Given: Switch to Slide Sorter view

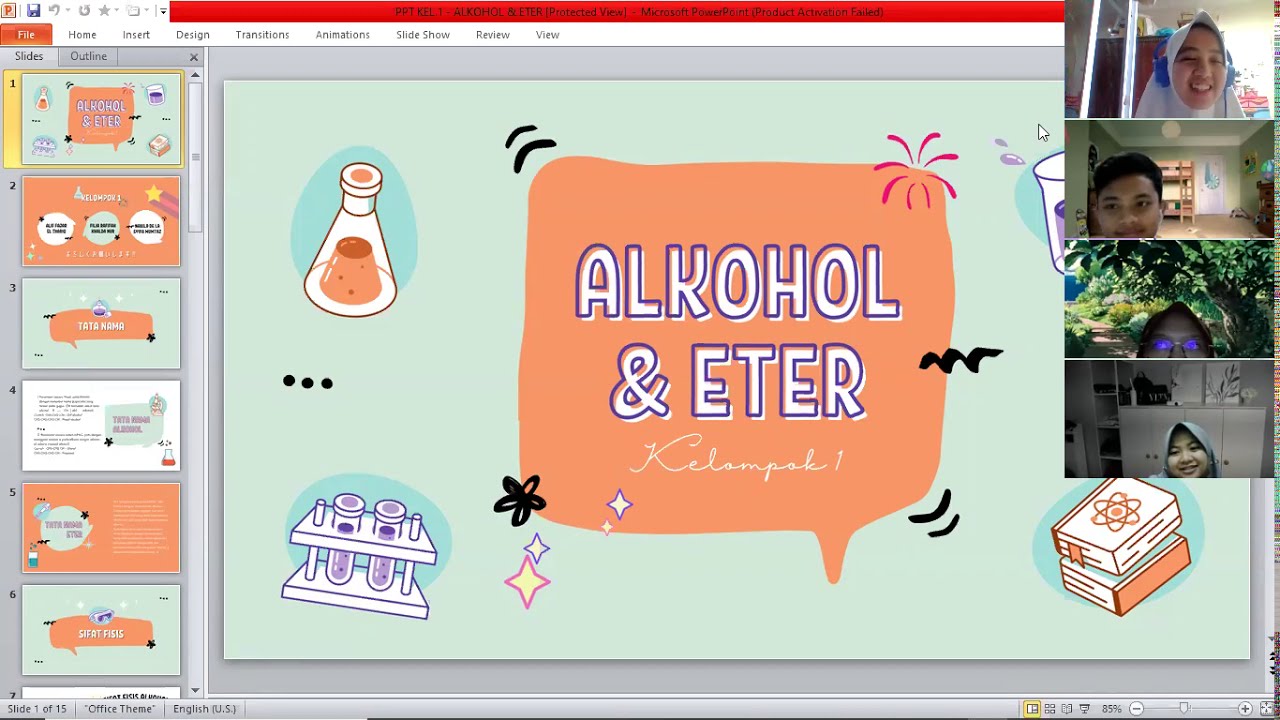Looking at the screenshot, I should tap(1050, 709).
